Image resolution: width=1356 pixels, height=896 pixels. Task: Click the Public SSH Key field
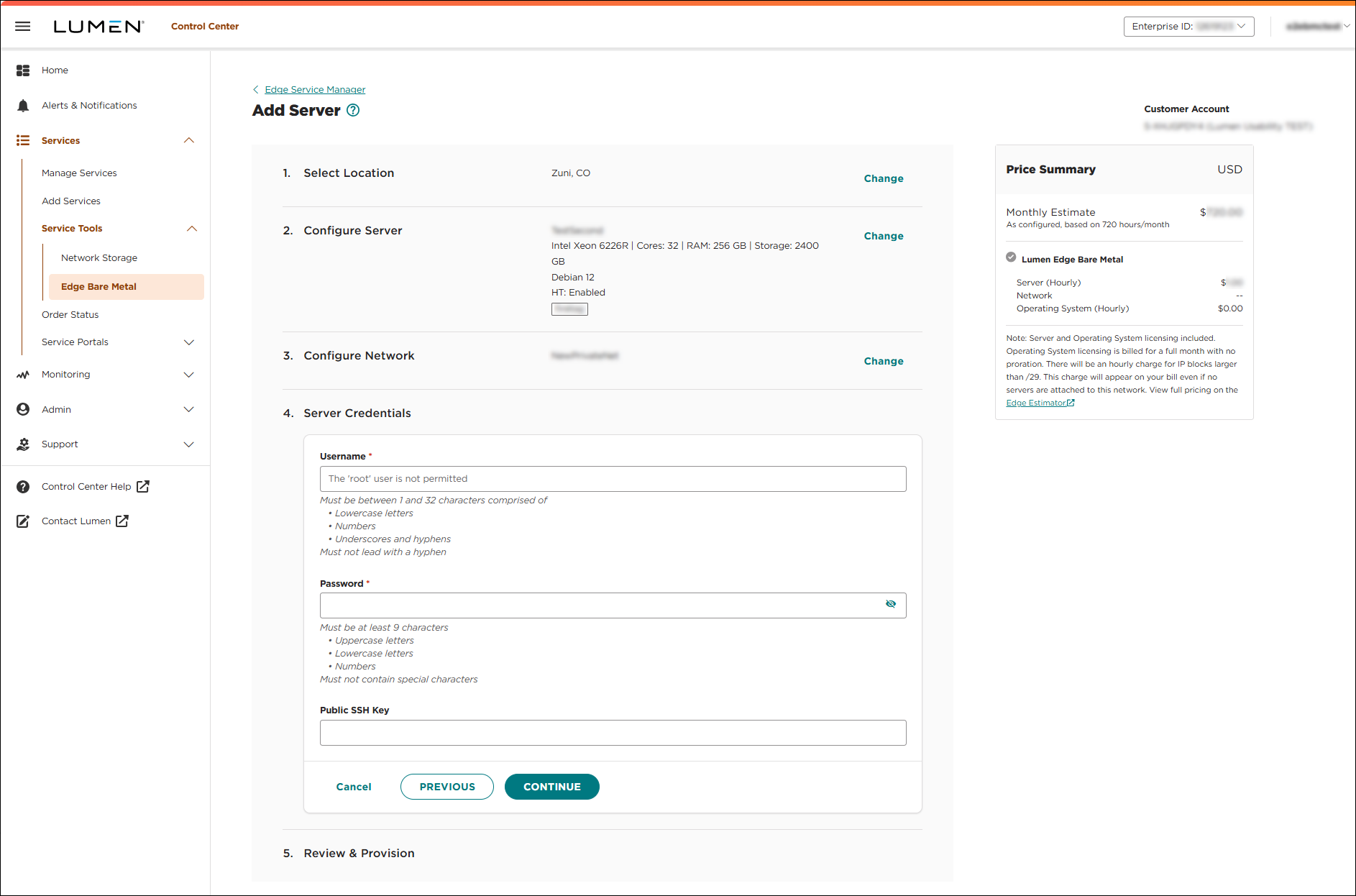(x=612, y=732)
